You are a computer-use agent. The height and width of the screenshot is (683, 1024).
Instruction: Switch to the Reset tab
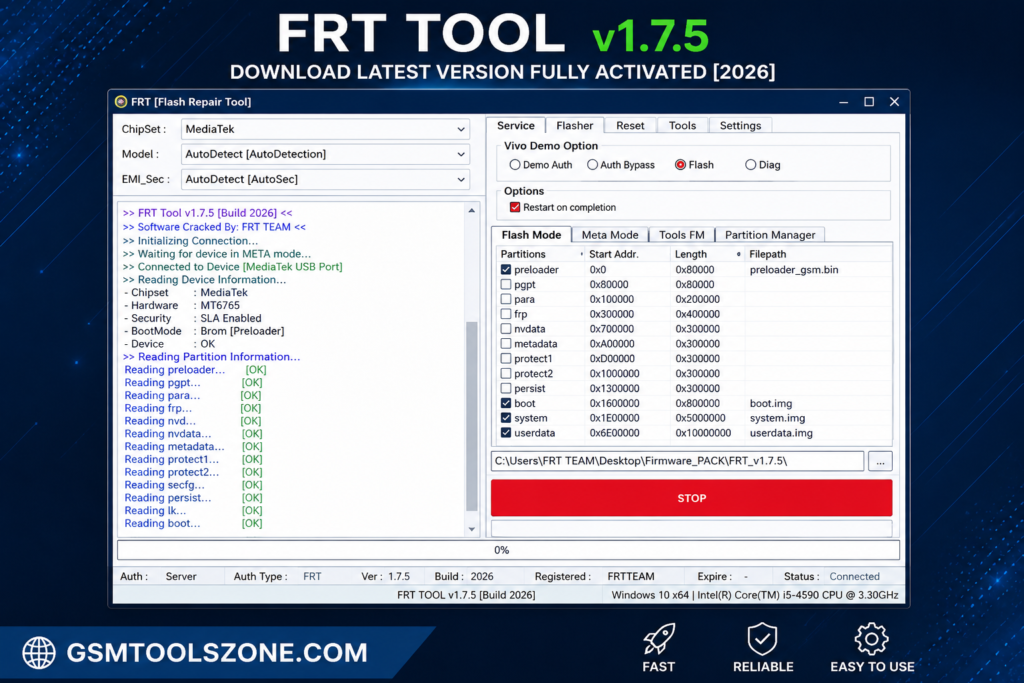pos(630,125)
